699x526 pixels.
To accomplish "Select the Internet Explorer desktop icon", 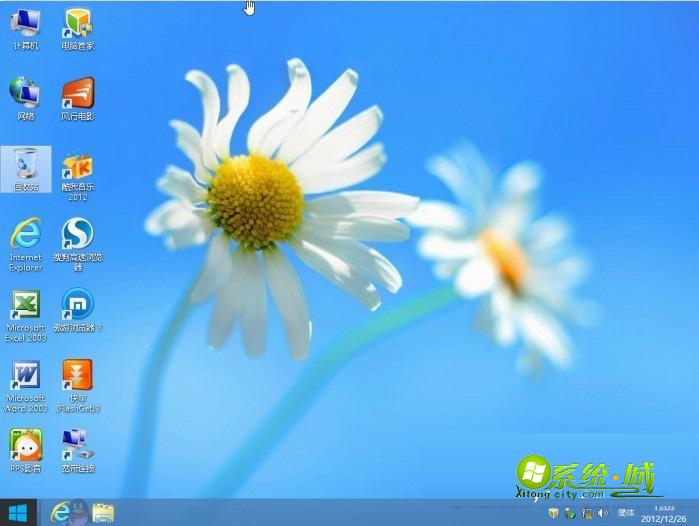I will (26, 244).
